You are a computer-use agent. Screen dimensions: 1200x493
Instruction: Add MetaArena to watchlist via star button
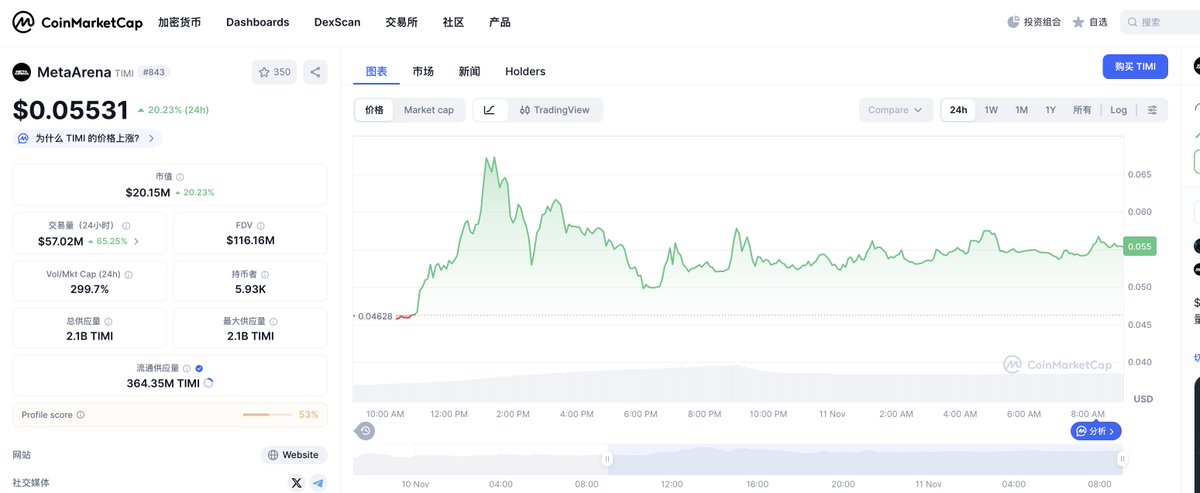(x=274, y=72)
